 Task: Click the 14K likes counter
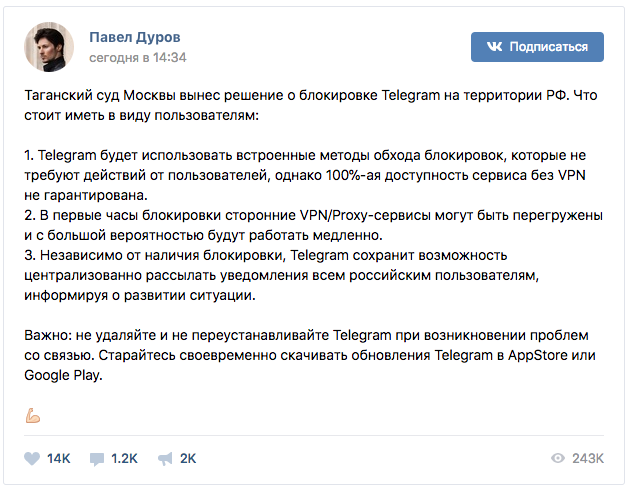click(59, 459)
